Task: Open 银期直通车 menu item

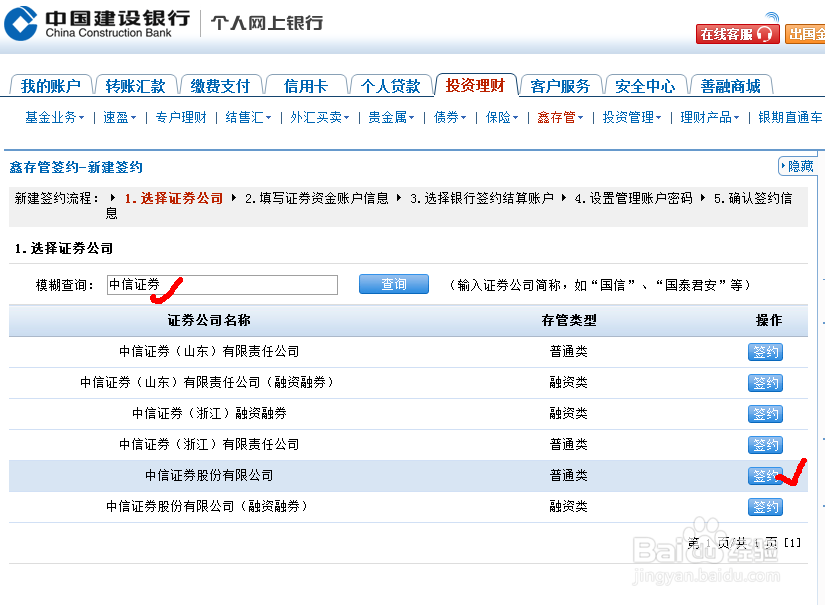Action: (790, 117)
